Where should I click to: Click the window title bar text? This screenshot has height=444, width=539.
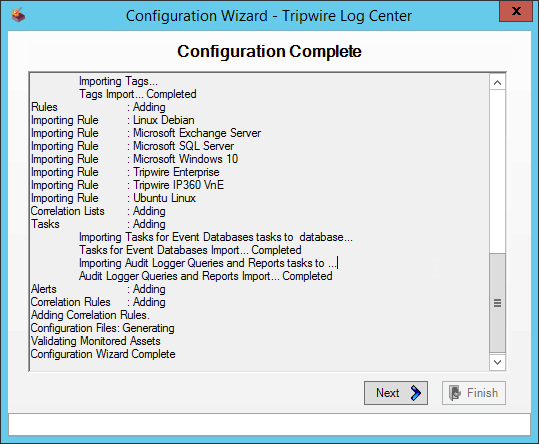[x=269, y=16]
